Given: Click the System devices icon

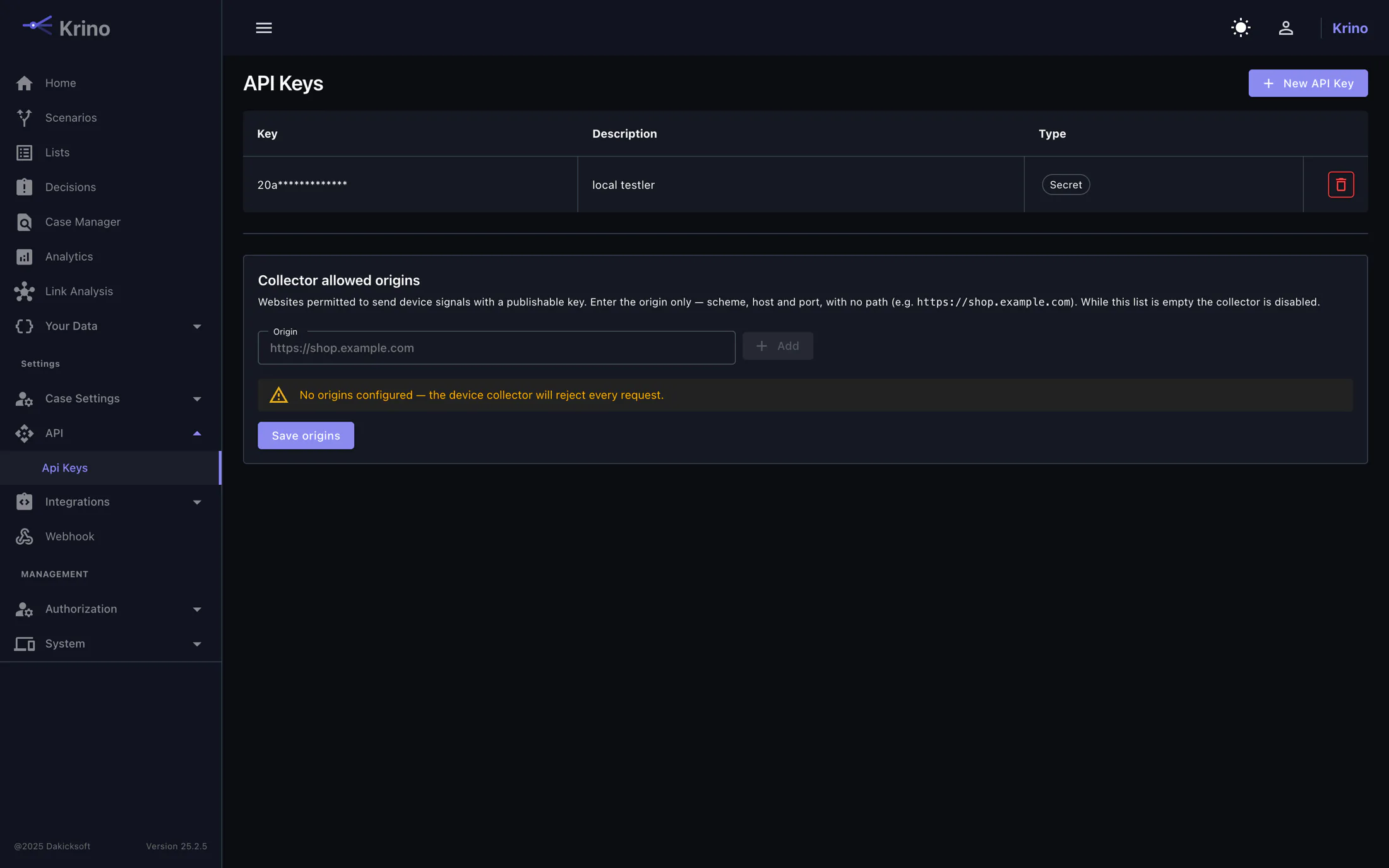Looking at the screenshot, I should pyautogui.click(x=25, y=644).
